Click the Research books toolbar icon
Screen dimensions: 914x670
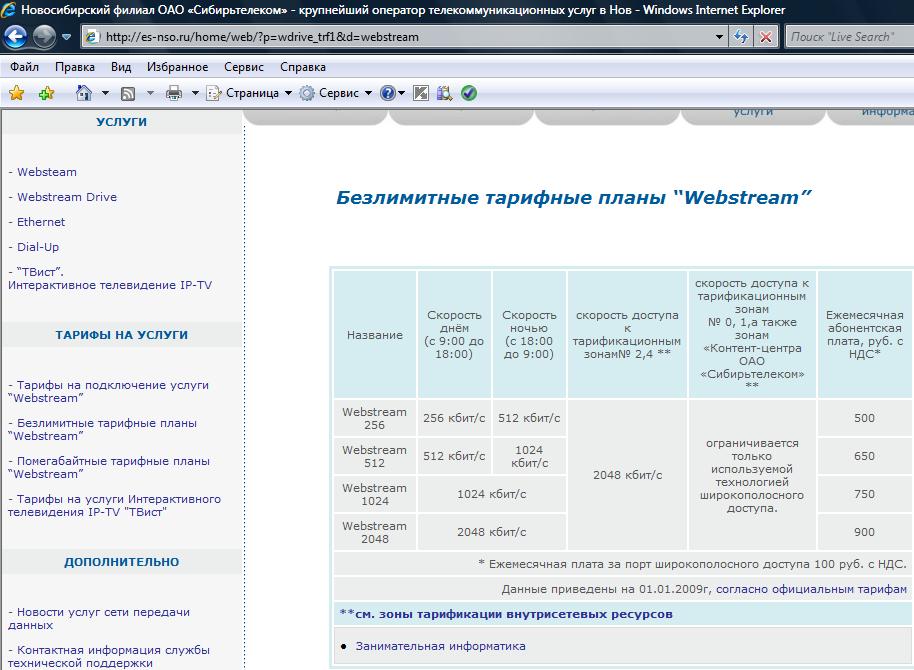coord(444,93)
